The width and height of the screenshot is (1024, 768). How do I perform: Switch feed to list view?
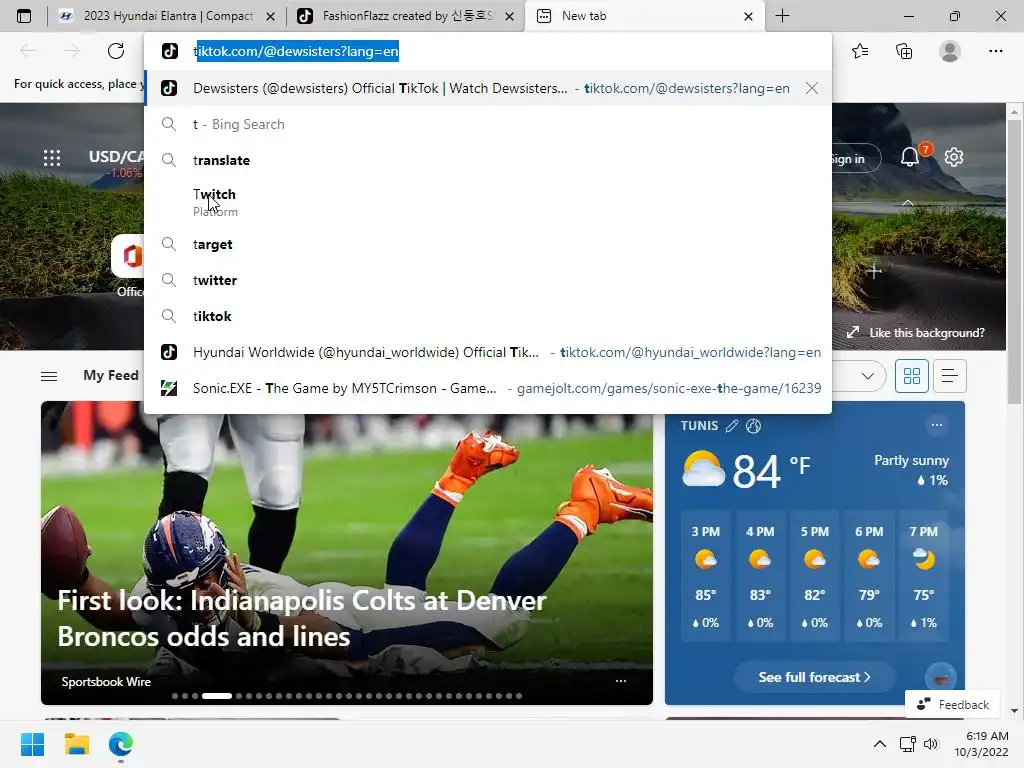(950, 376)
